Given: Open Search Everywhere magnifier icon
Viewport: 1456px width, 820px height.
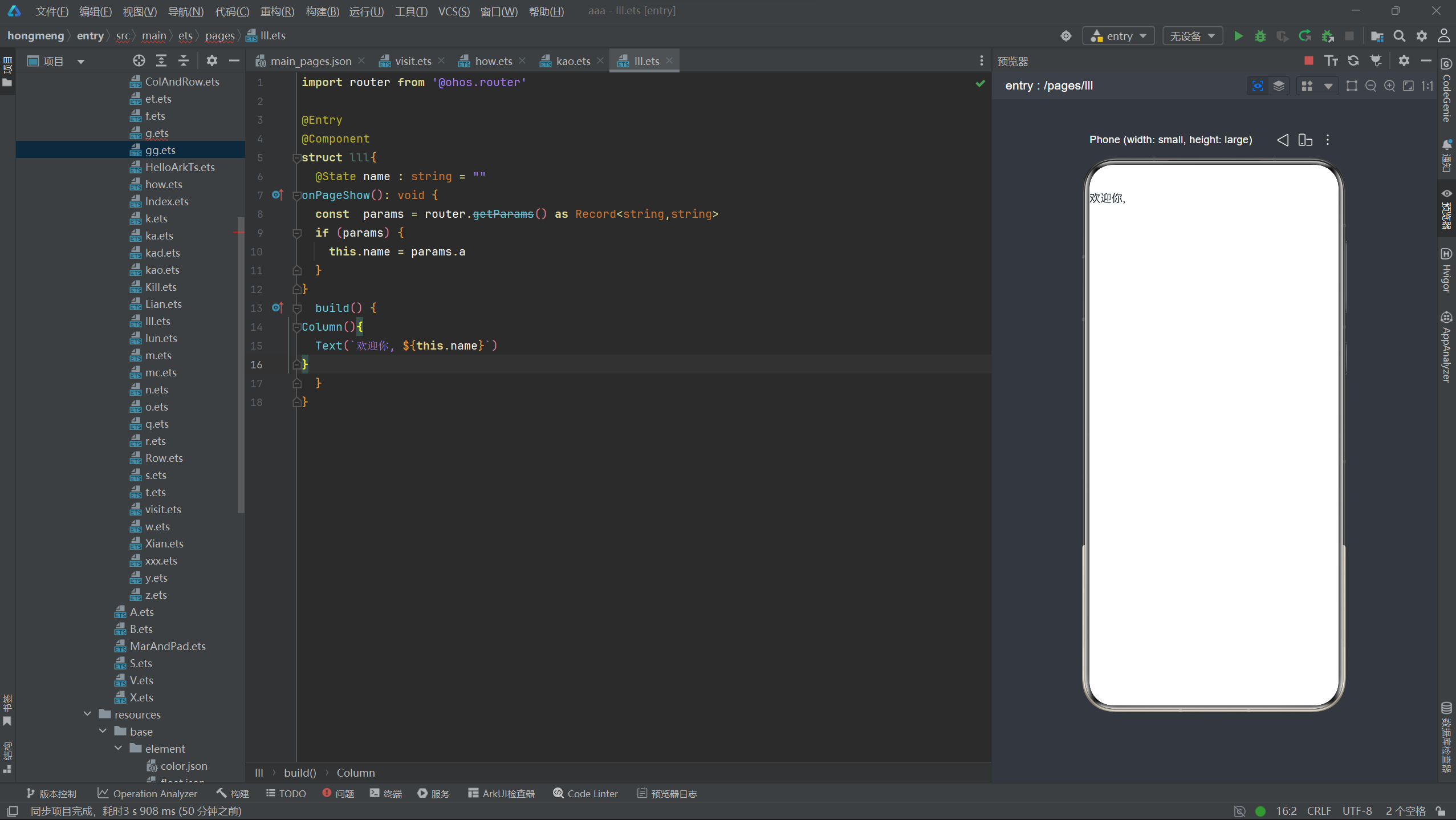Looking at the screenshot, I should [x=1399, y=36].
